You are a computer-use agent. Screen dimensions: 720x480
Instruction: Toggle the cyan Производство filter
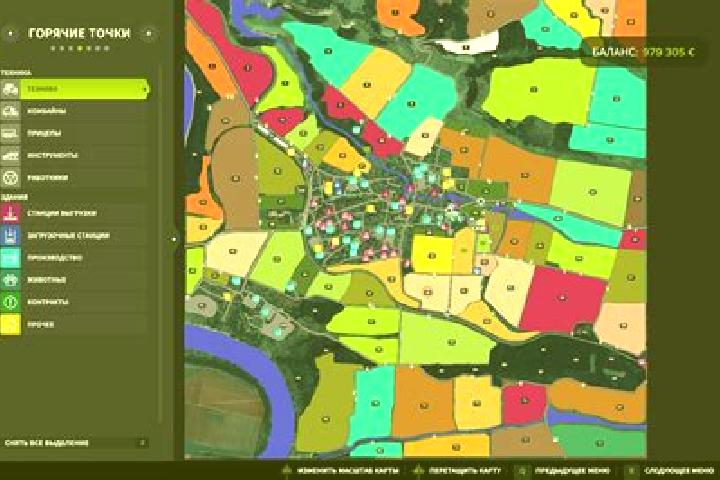tap(10, 258)
